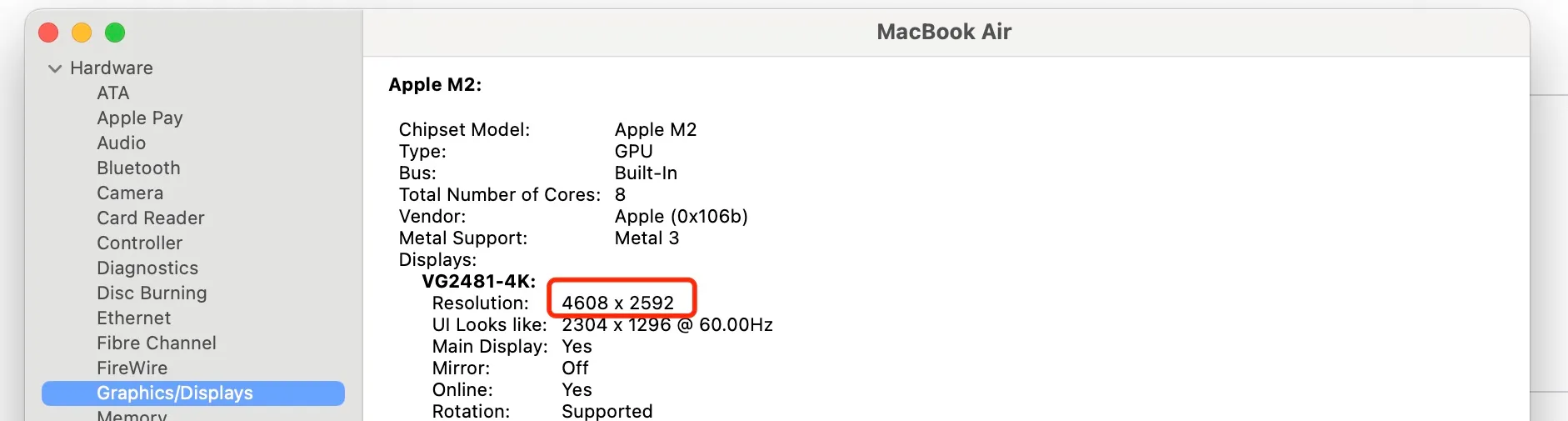Select Audio in the sidebar
The height and width of the screenshot is (421, 1568).
pyautogui.click(x=121, y=143)
